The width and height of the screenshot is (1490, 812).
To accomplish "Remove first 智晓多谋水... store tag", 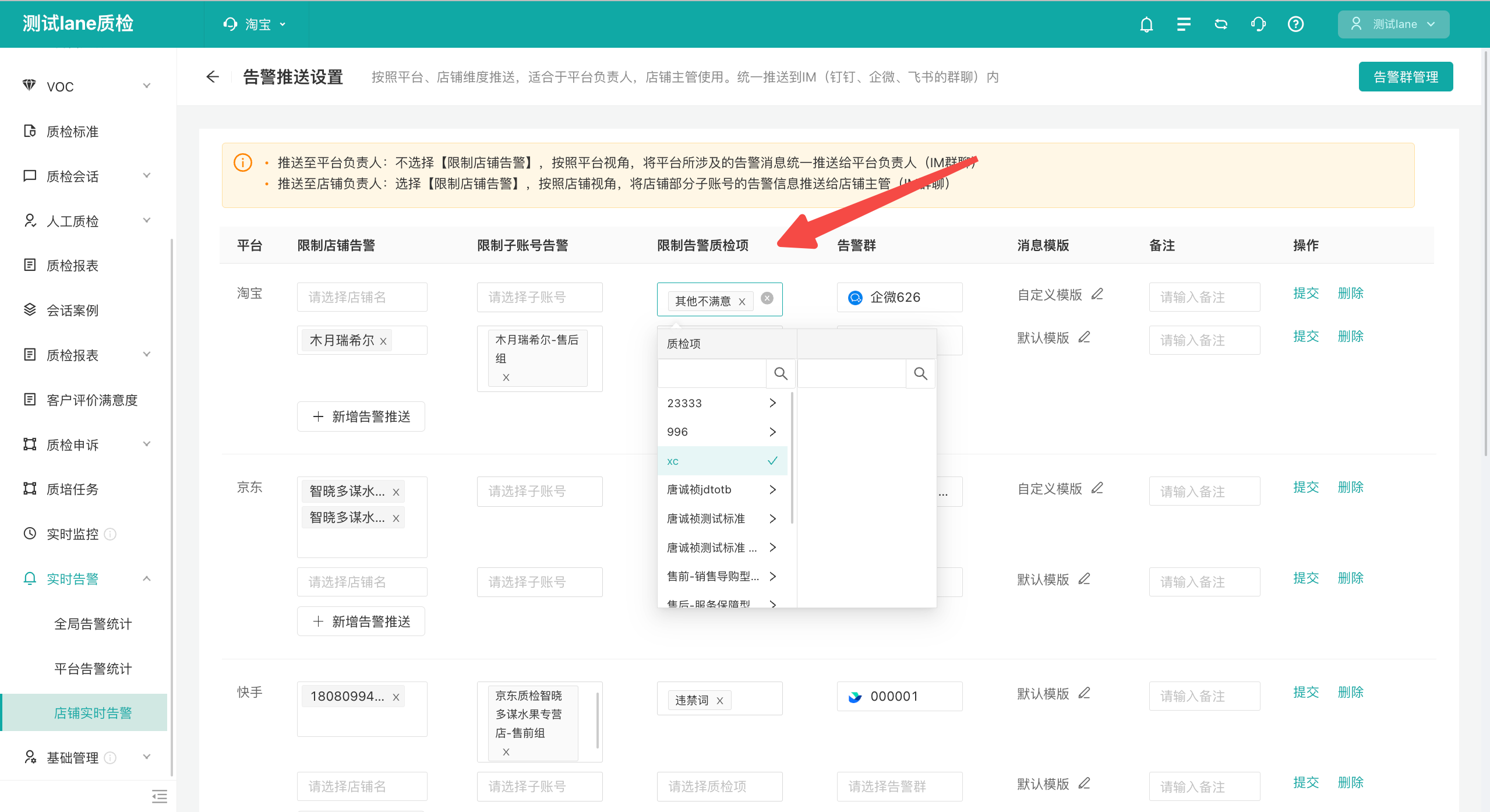I will tap(396, 492).
